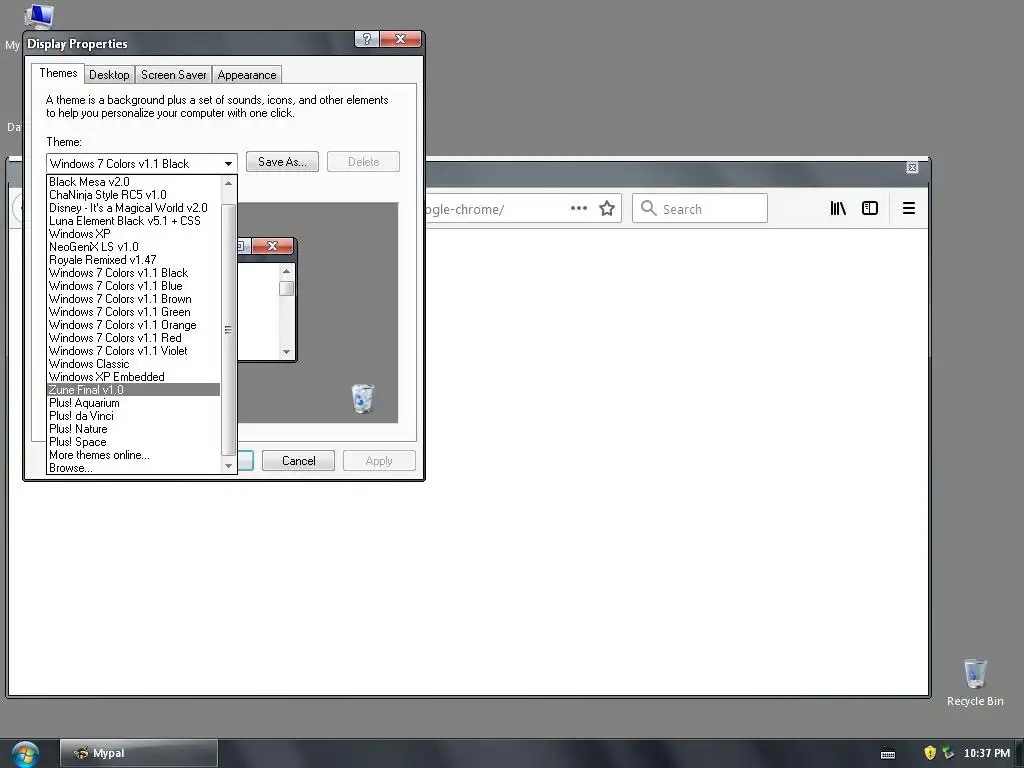Switch to the Desktop tab
This screenshot has height=768, width=1024.
click(x=109, y=74)
